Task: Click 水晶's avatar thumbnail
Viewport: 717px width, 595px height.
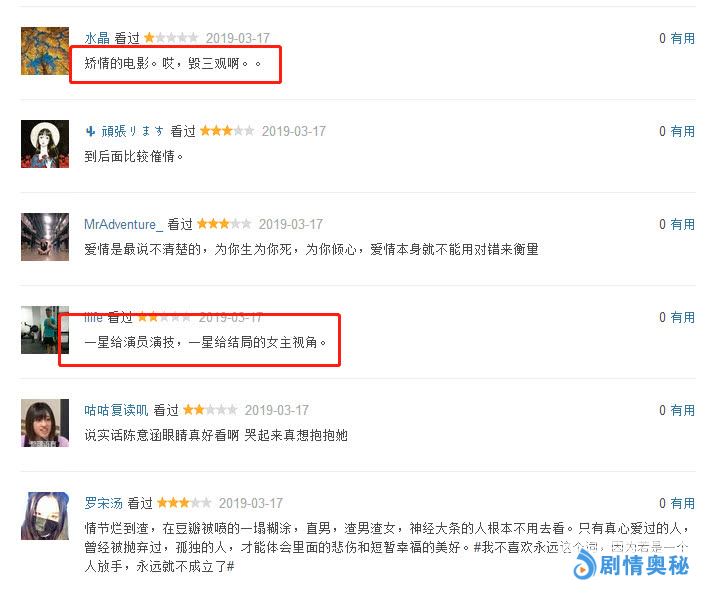Action: click(45, 51)
